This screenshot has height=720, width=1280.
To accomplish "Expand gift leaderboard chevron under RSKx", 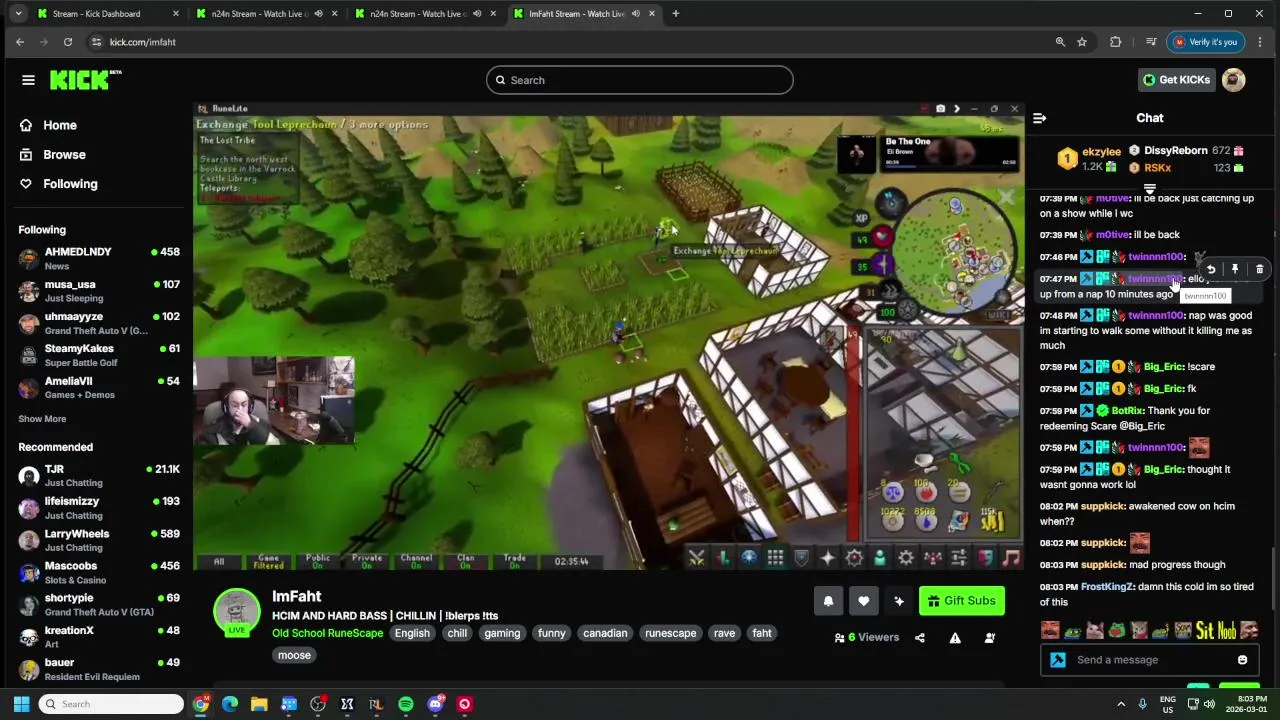I will coord(1150,188).
